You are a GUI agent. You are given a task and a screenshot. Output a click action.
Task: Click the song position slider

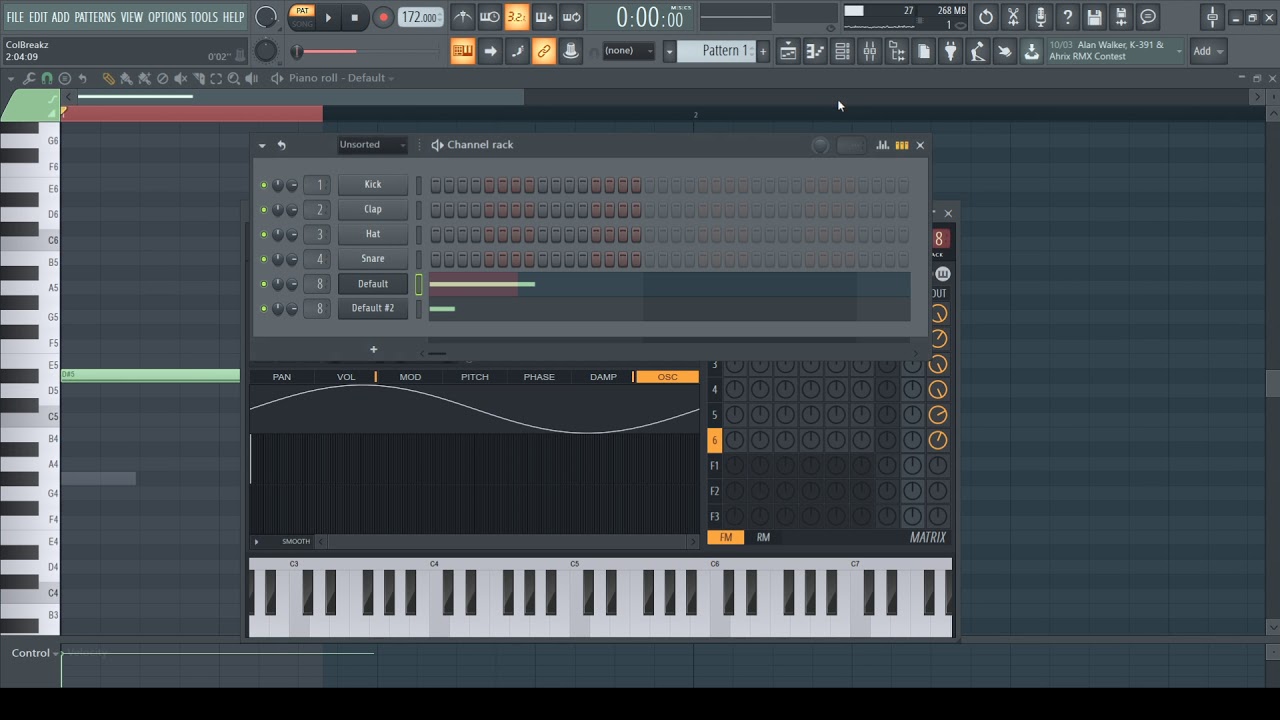368,51
